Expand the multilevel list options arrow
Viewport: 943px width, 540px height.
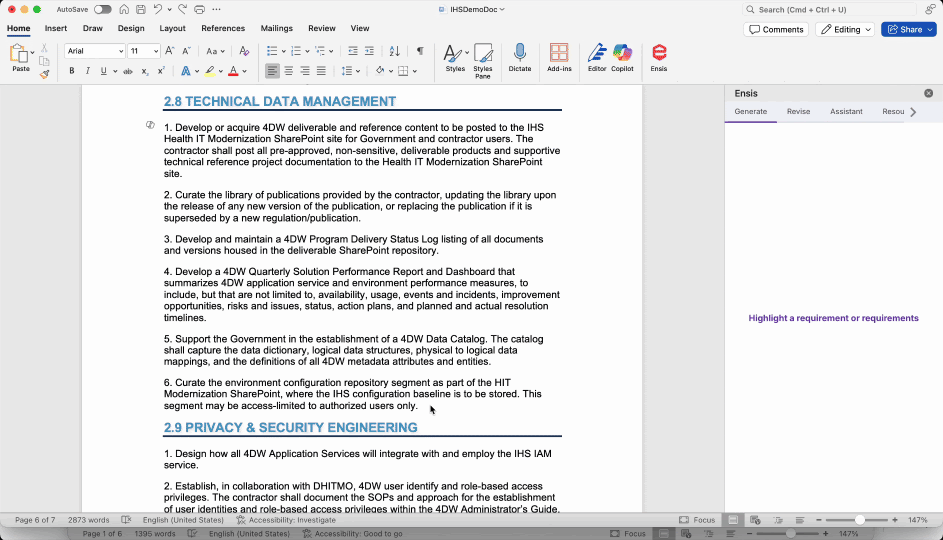331,51
